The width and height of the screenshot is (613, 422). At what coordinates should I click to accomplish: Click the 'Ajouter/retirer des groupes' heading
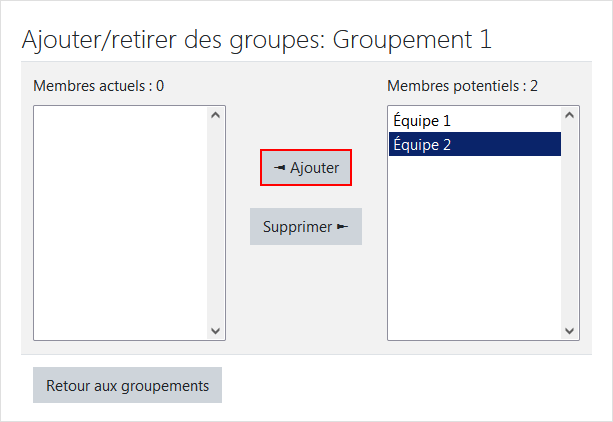170,40
